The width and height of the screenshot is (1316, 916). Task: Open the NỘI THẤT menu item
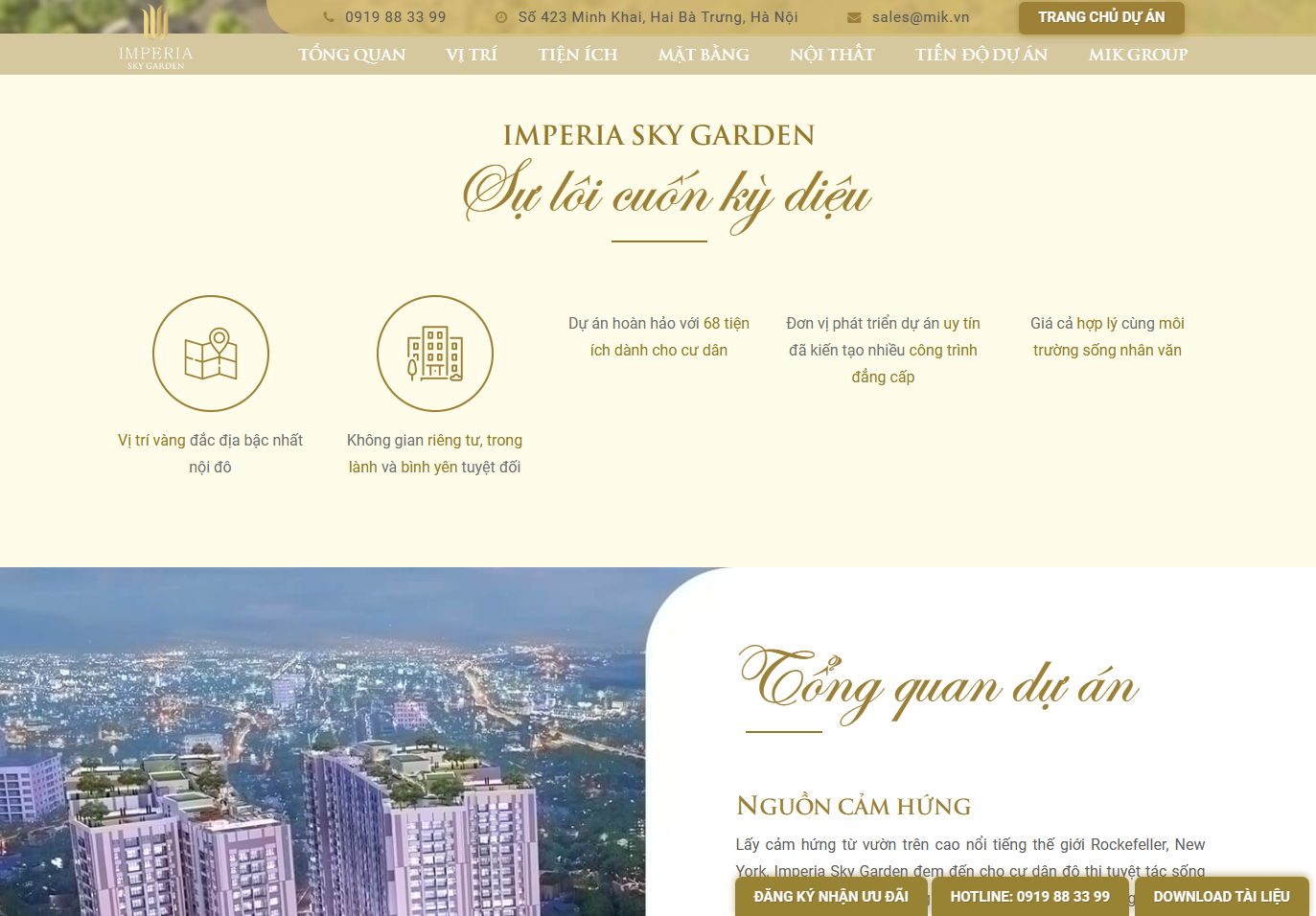coord(832,55)
